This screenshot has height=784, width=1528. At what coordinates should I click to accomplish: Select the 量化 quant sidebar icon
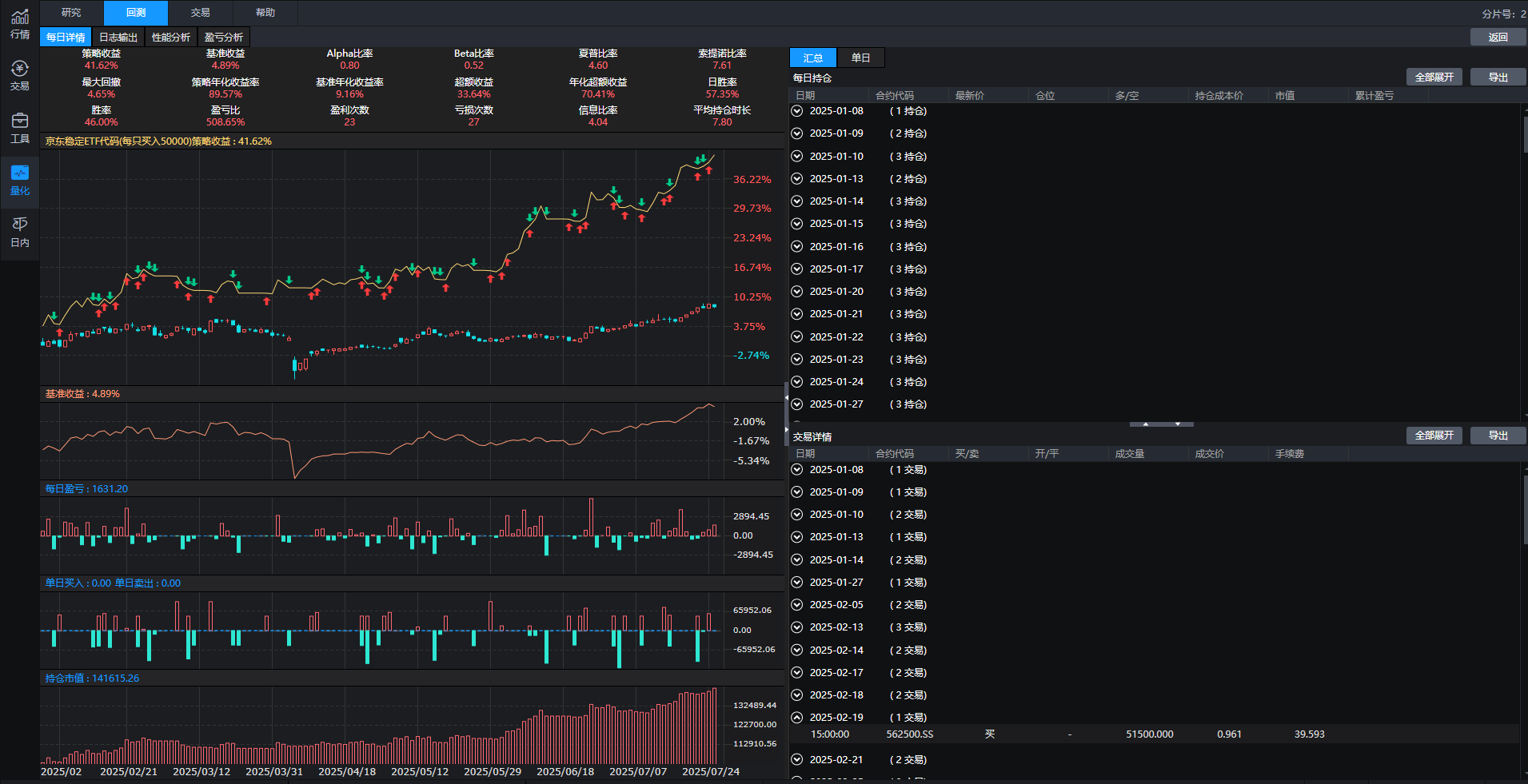point(20,180)
